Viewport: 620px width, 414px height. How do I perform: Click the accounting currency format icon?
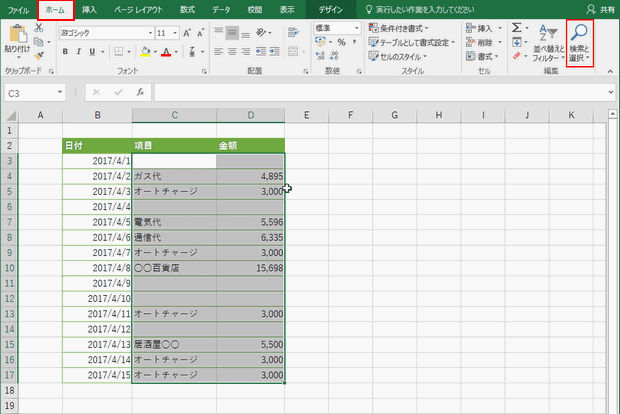tap(320, 42)
